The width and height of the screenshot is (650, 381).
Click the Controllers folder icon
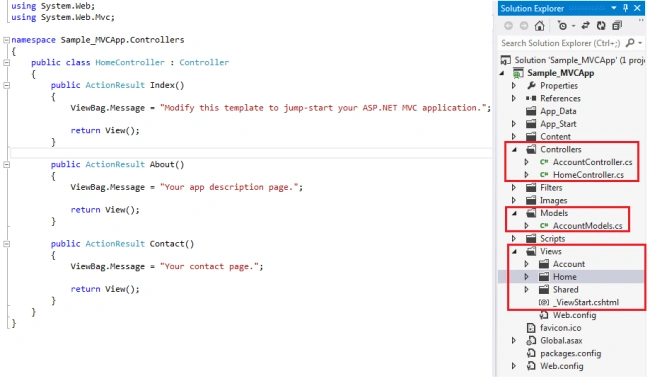click(531, 149)
